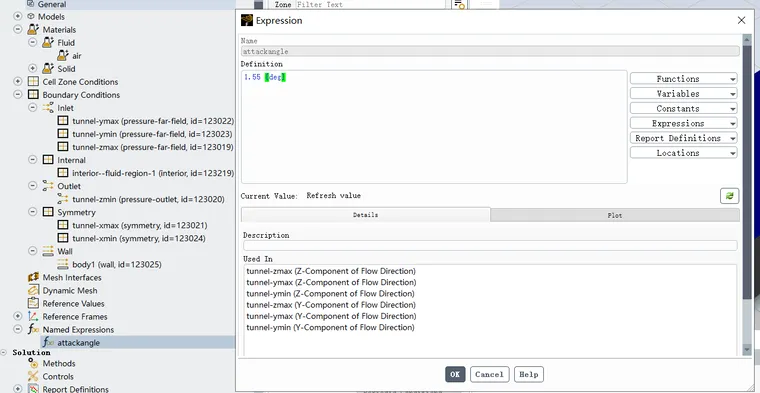Expand the Cell Zone Conditions node
Screen dimensions: 760x393
tap(18, 81)
